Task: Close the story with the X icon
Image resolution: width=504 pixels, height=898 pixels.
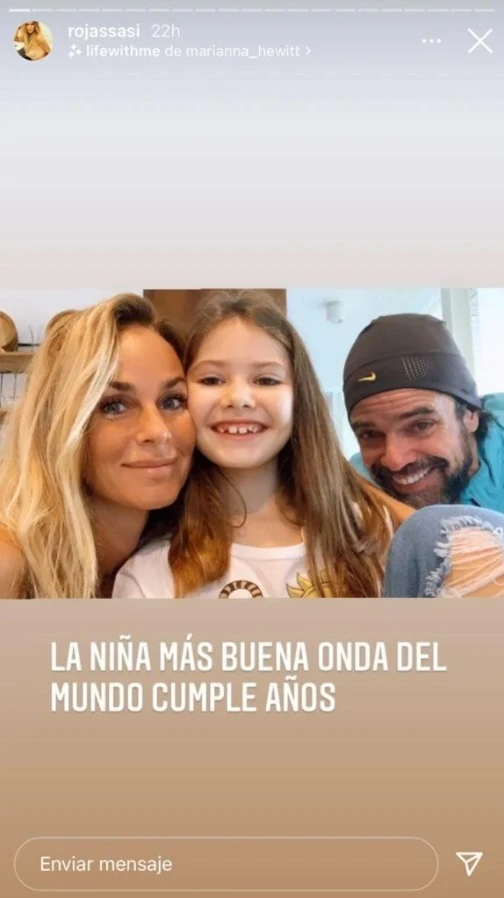Action: click(x=480, y=41)
